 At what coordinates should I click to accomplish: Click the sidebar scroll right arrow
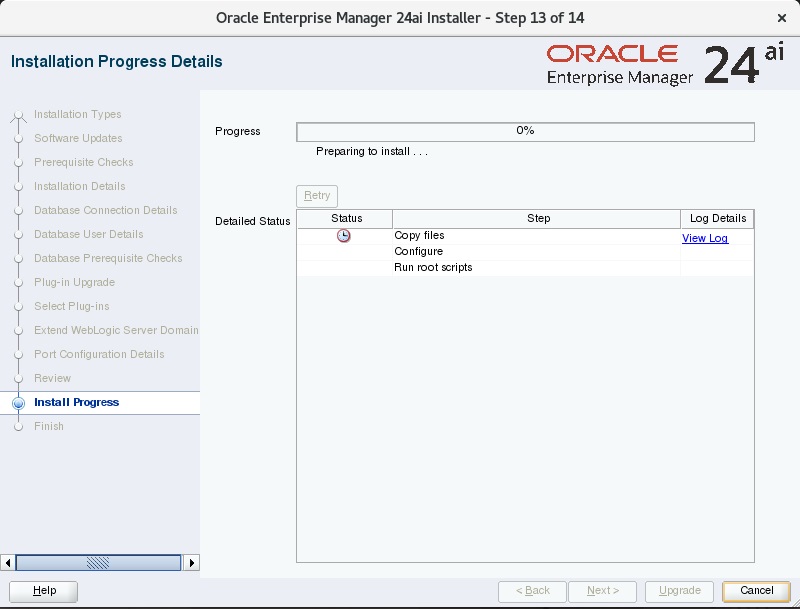point(191,563)
